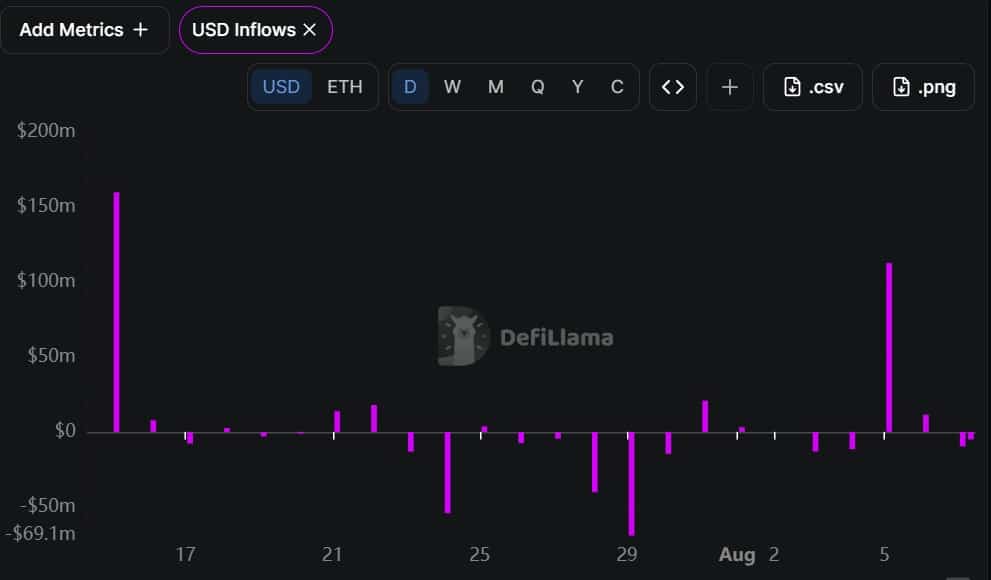The width and height of the screenshot is (991, 580).
Task: Open the Add Metrics dropdown
Action: [85, 30]
